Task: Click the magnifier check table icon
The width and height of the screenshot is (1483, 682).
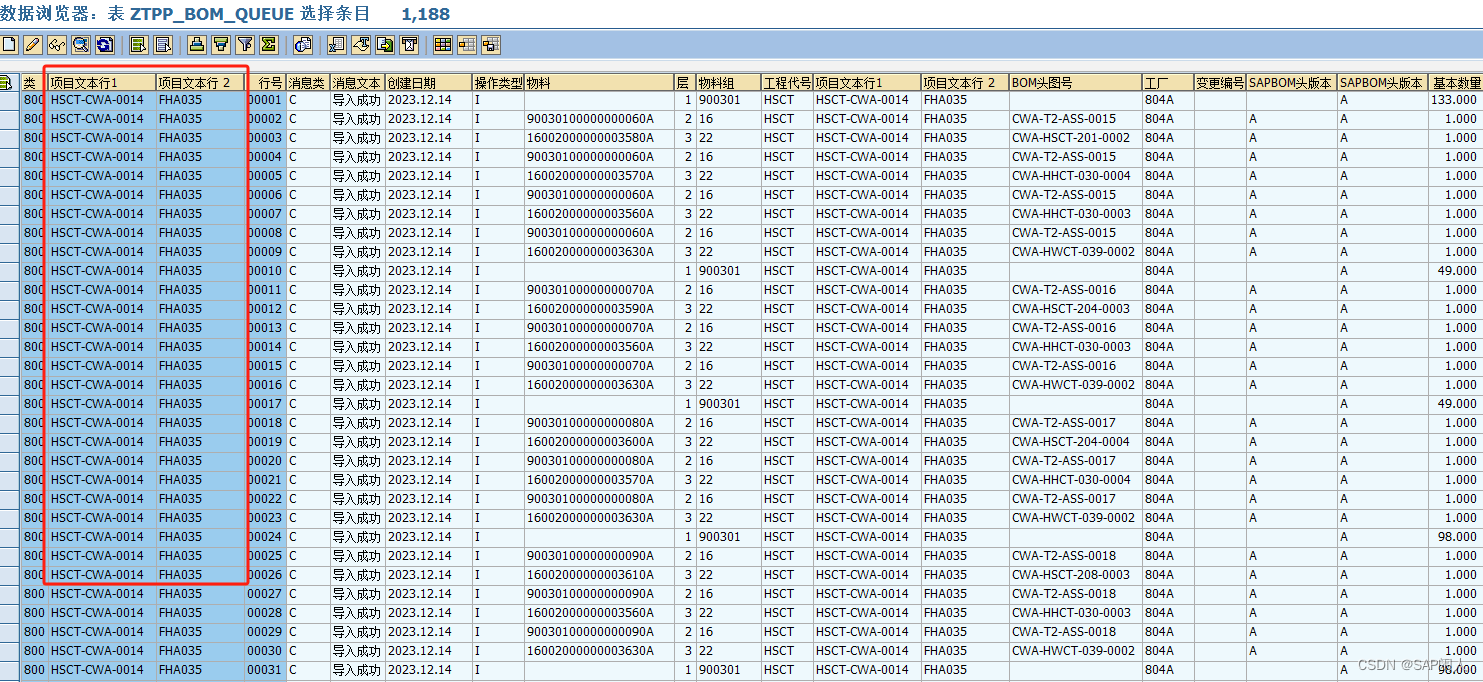Action: pyautogui.click(x=81, y=45)
